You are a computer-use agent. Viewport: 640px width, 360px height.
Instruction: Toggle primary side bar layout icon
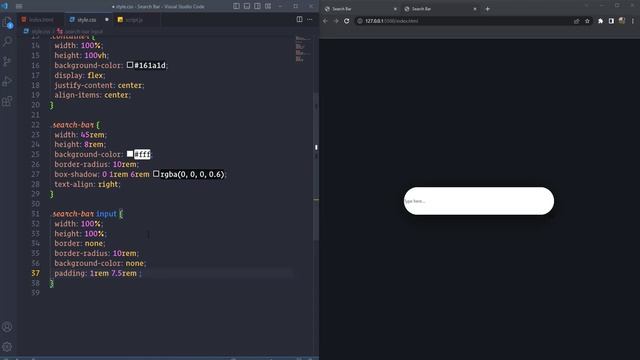(x=236, y=6)
